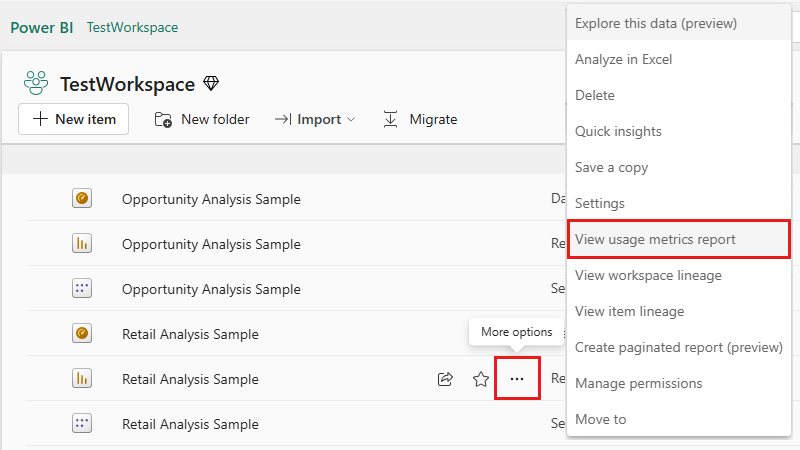Click the New folder button
Viewport: 800px width, 450px height.
pyautogui.click(x=202, y=119)
